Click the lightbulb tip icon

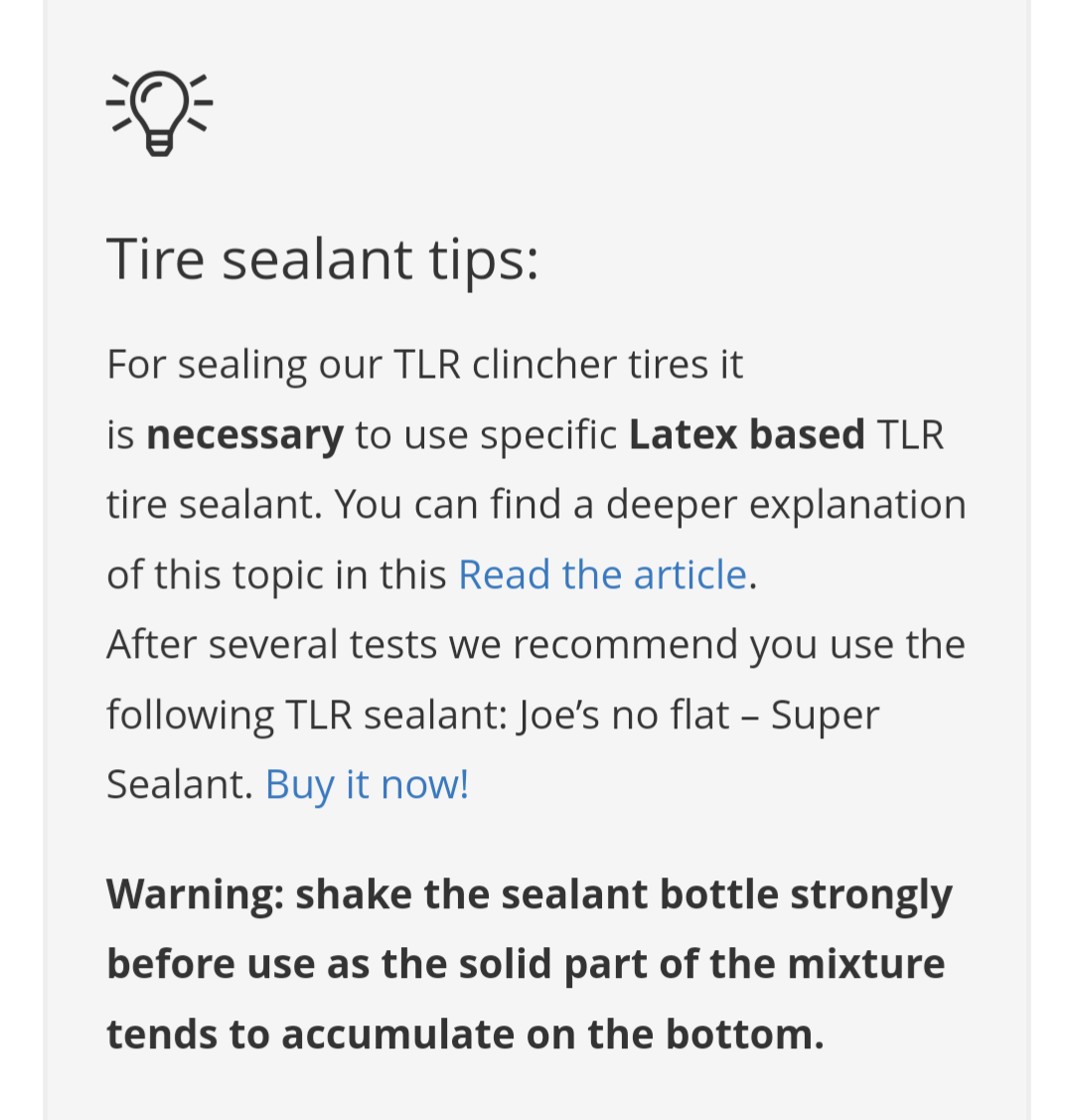tap(159, 112)
